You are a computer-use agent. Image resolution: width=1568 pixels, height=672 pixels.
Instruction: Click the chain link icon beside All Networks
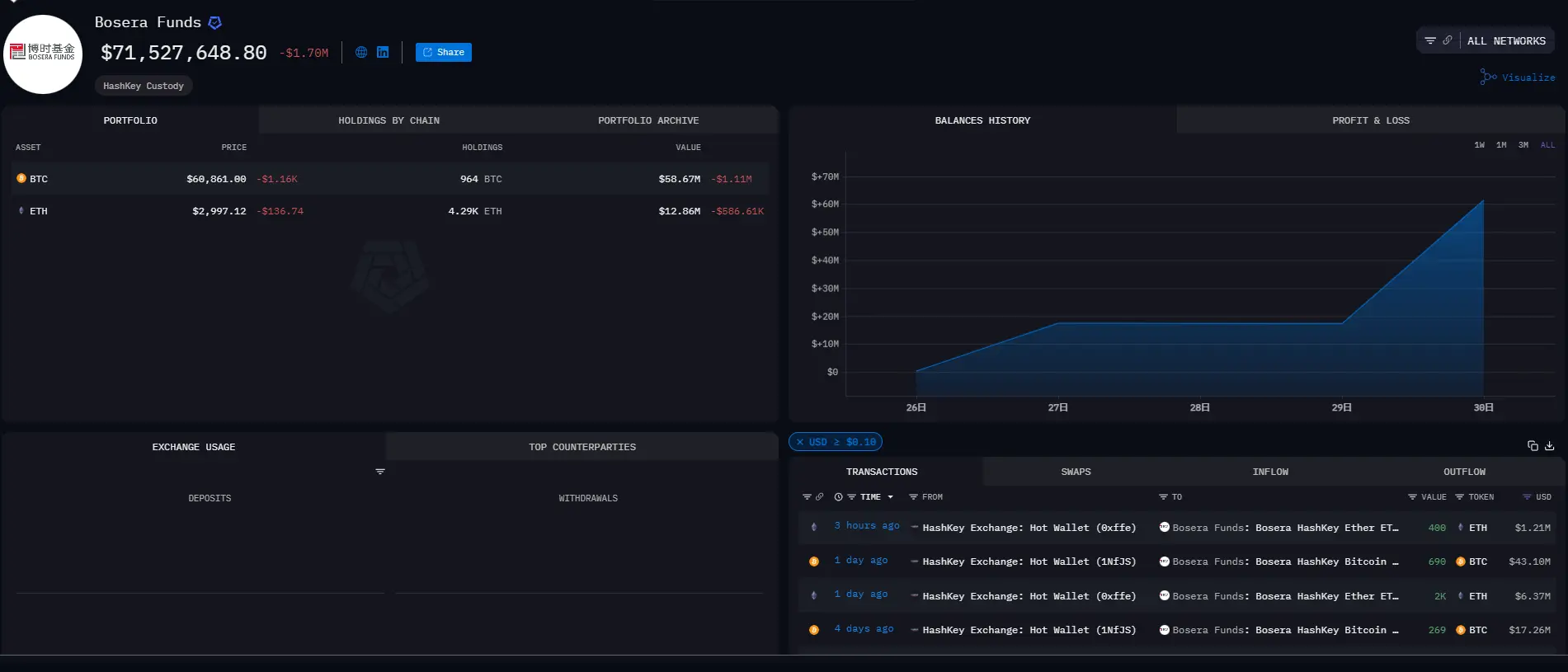pyautogui.click(x=1448, y=40)
